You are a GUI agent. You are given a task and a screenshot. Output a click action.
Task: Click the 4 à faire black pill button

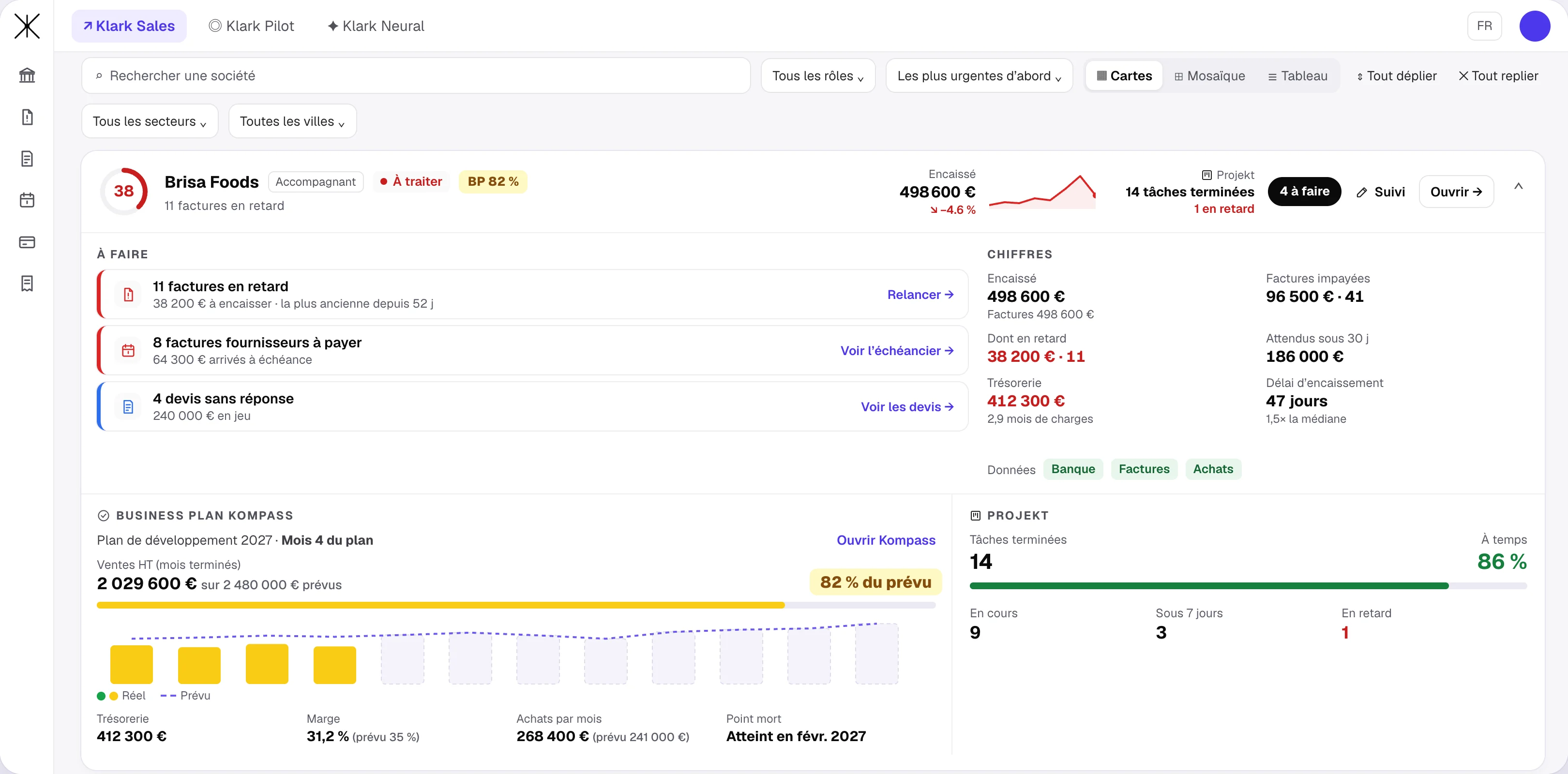[x=1304, y=192]
